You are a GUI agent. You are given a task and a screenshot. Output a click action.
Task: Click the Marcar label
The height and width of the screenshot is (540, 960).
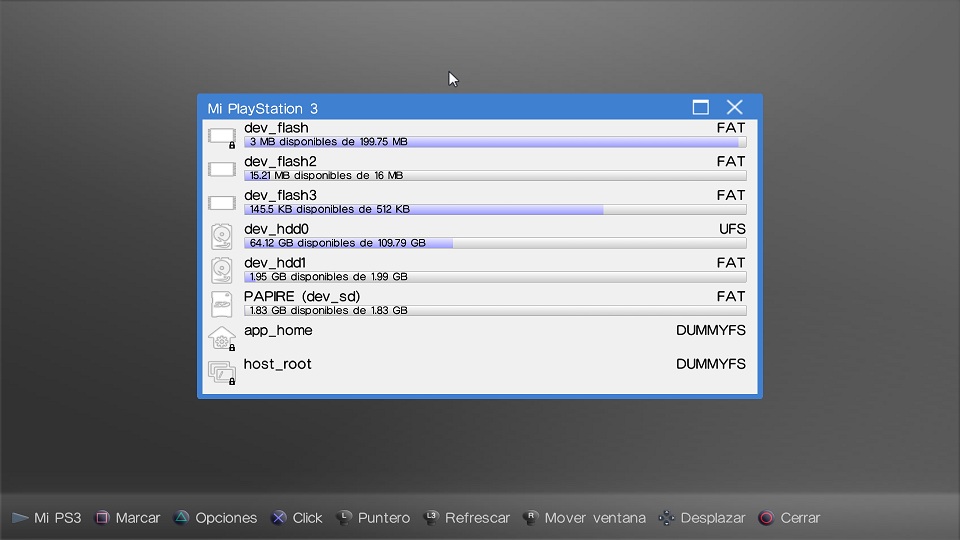pos(138,518)
